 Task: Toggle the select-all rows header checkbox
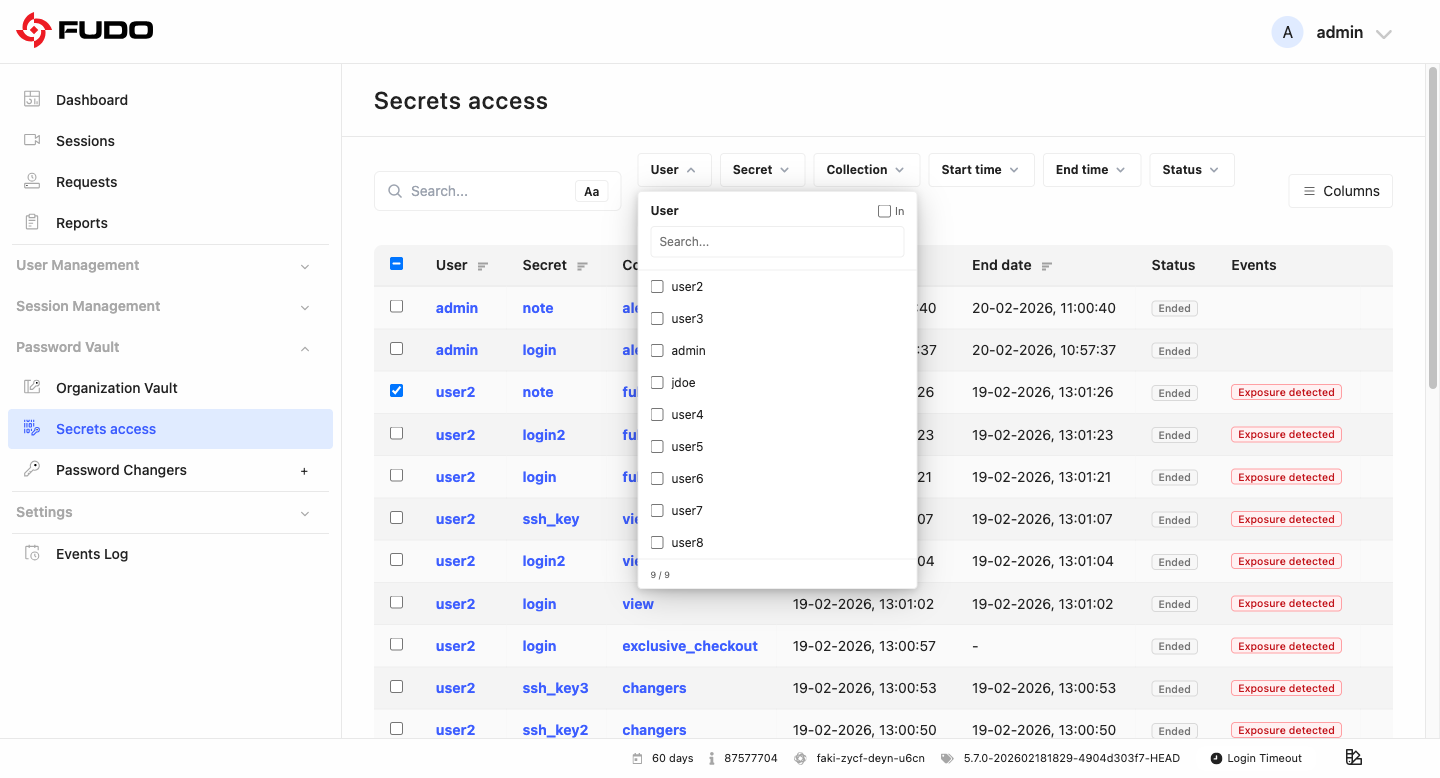point(396,264)
